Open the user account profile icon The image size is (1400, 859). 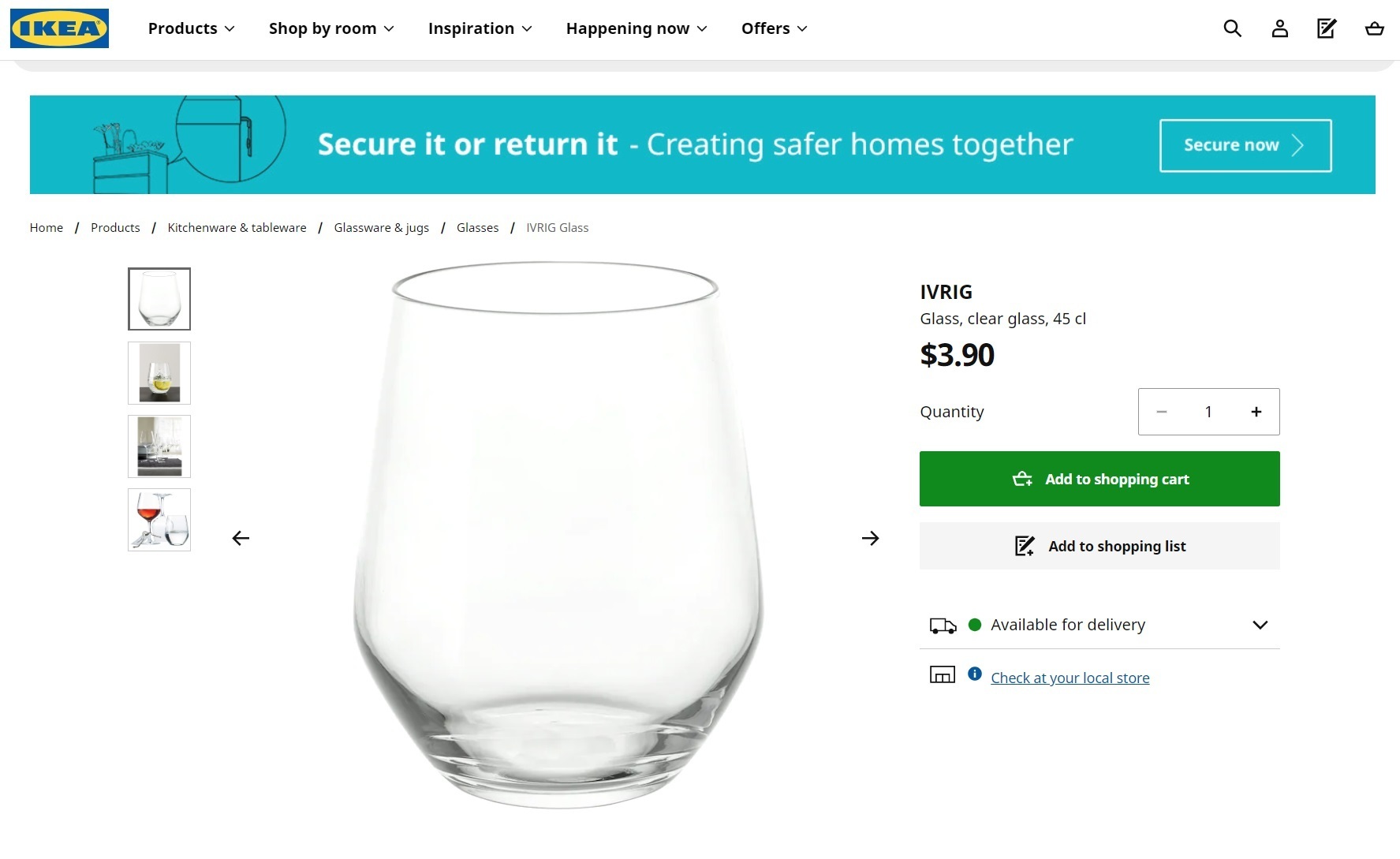pyautogui.click(x=1279, y=29)
